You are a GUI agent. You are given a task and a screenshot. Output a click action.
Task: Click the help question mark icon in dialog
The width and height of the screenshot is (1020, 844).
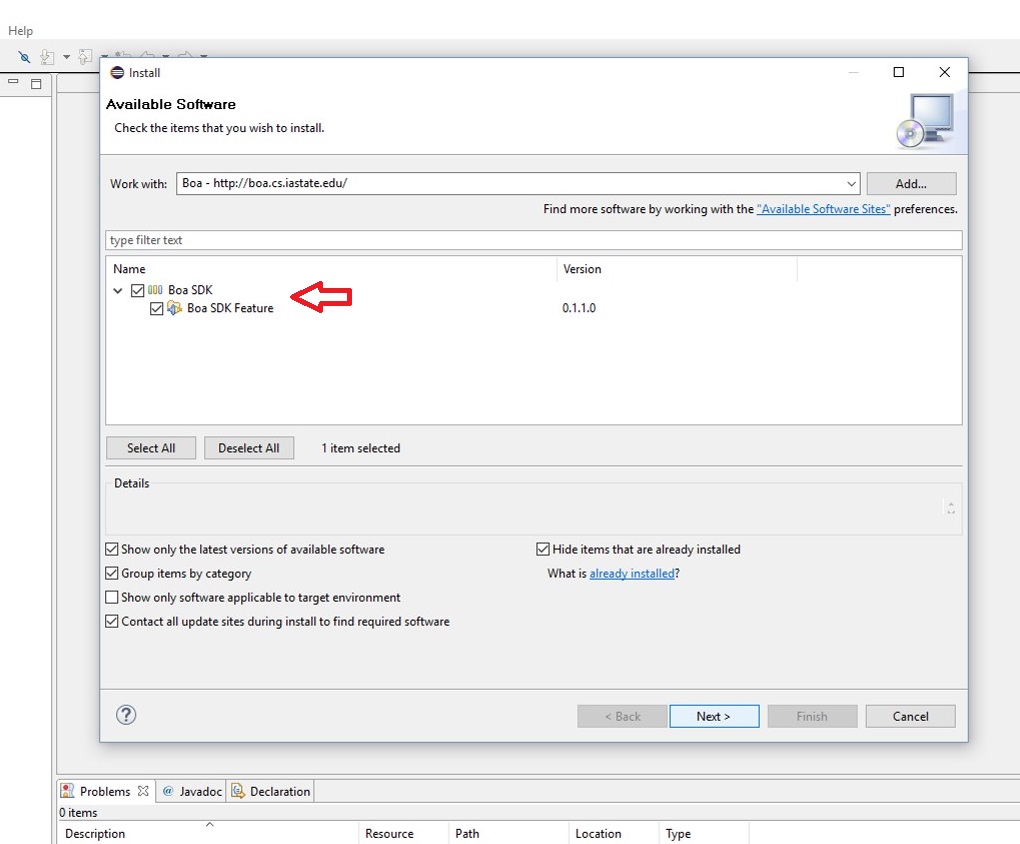click(125, 715)
